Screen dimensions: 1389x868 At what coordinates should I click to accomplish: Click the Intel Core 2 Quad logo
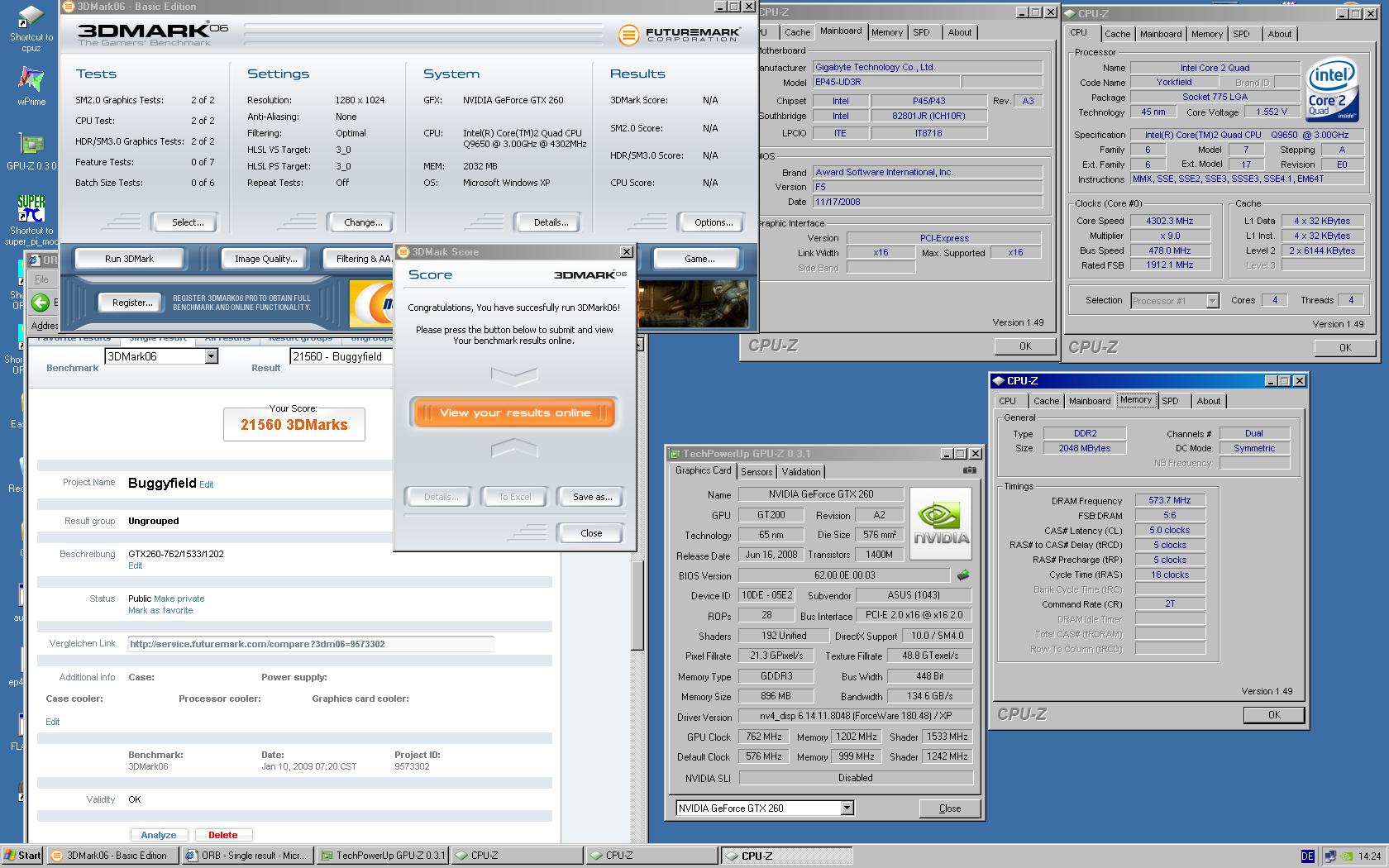(x=1331, y=89)
